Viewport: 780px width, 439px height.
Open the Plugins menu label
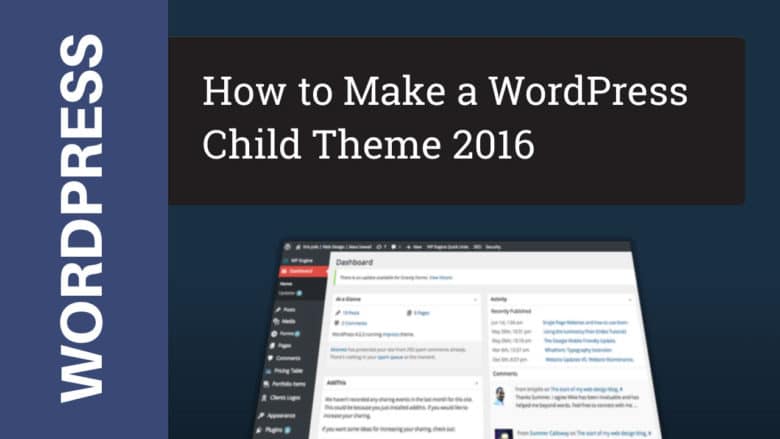[274, 431]
